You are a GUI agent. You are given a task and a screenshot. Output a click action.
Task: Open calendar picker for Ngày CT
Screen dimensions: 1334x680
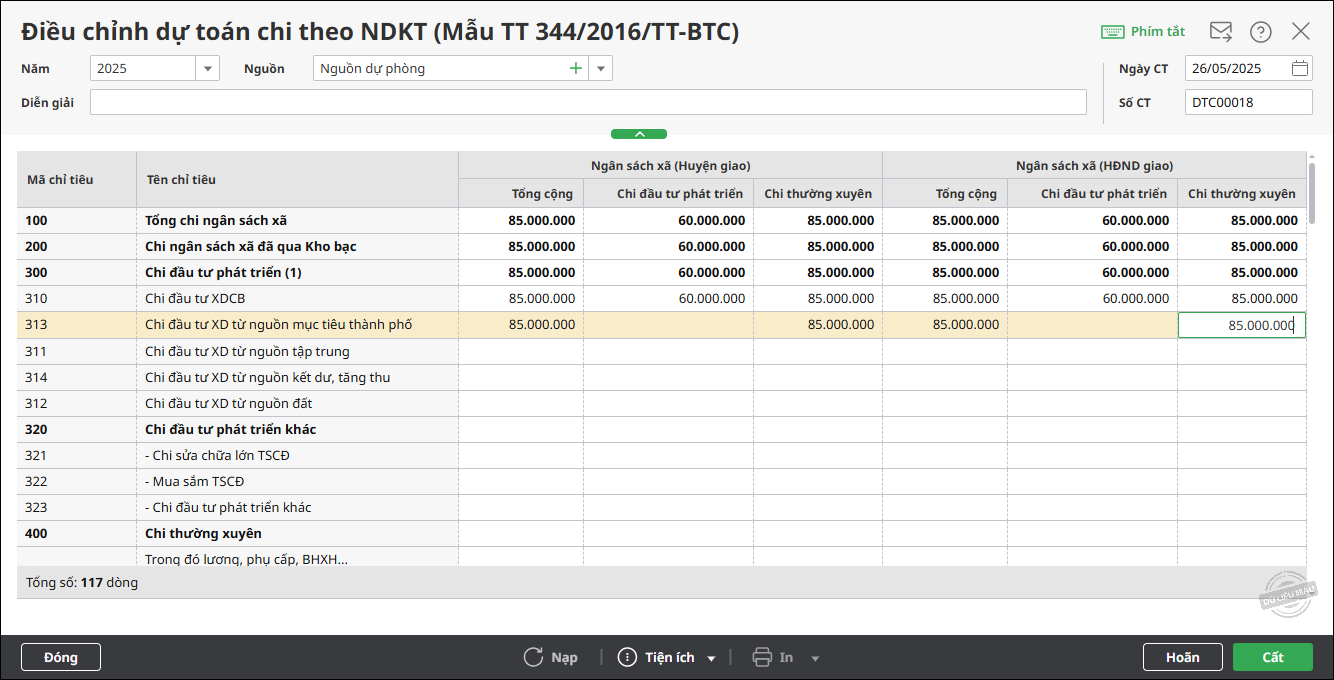tap(1300, 69)
